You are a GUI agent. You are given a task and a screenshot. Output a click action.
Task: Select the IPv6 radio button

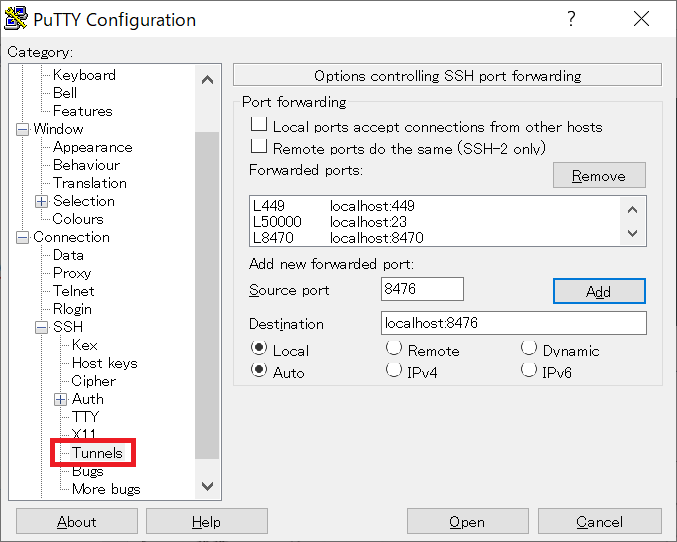click(529, 370)
